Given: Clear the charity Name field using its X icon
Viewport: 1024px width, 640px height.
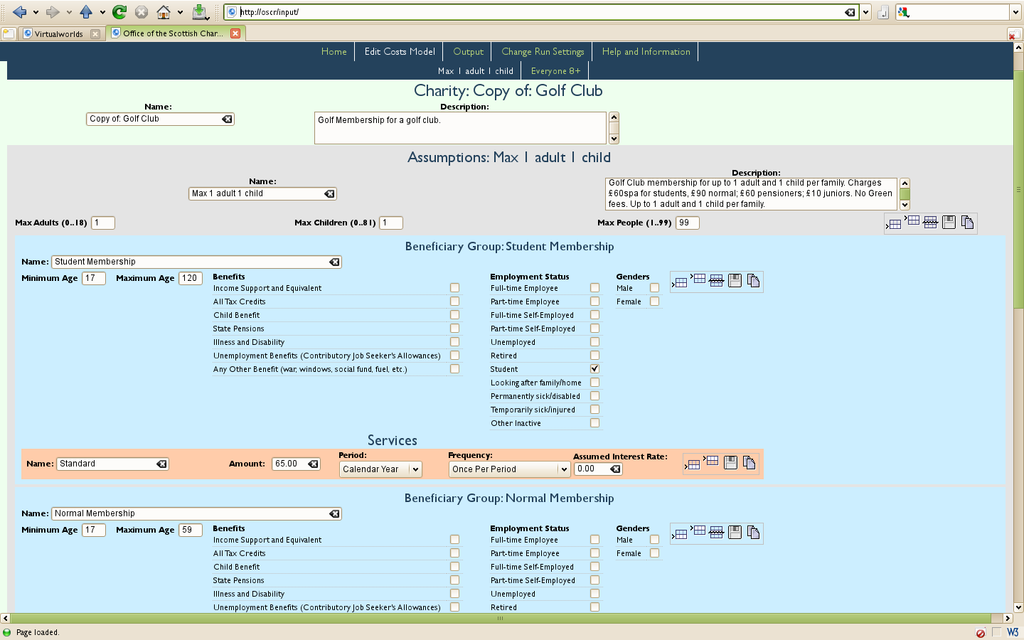Looking at the screenshot, I should tap(227, 119).
